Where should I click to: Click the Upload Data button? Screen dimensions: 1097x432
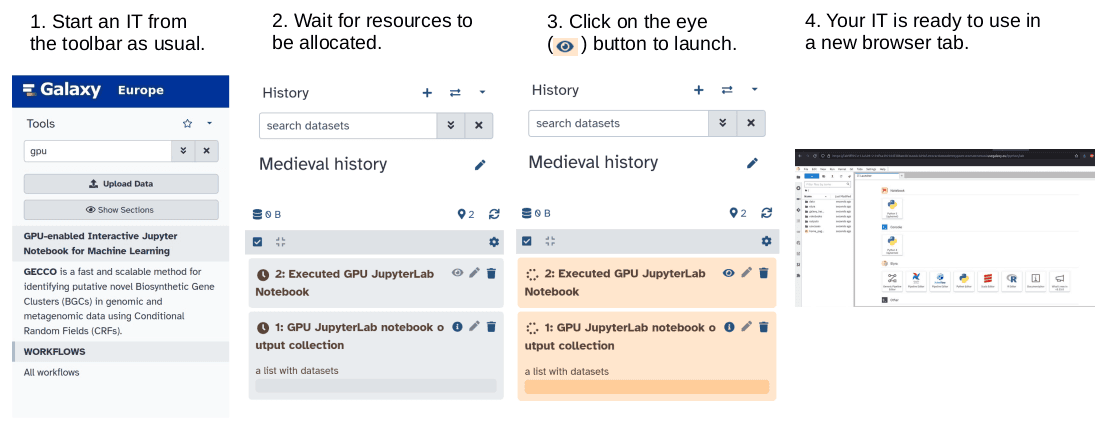point(121,183)
